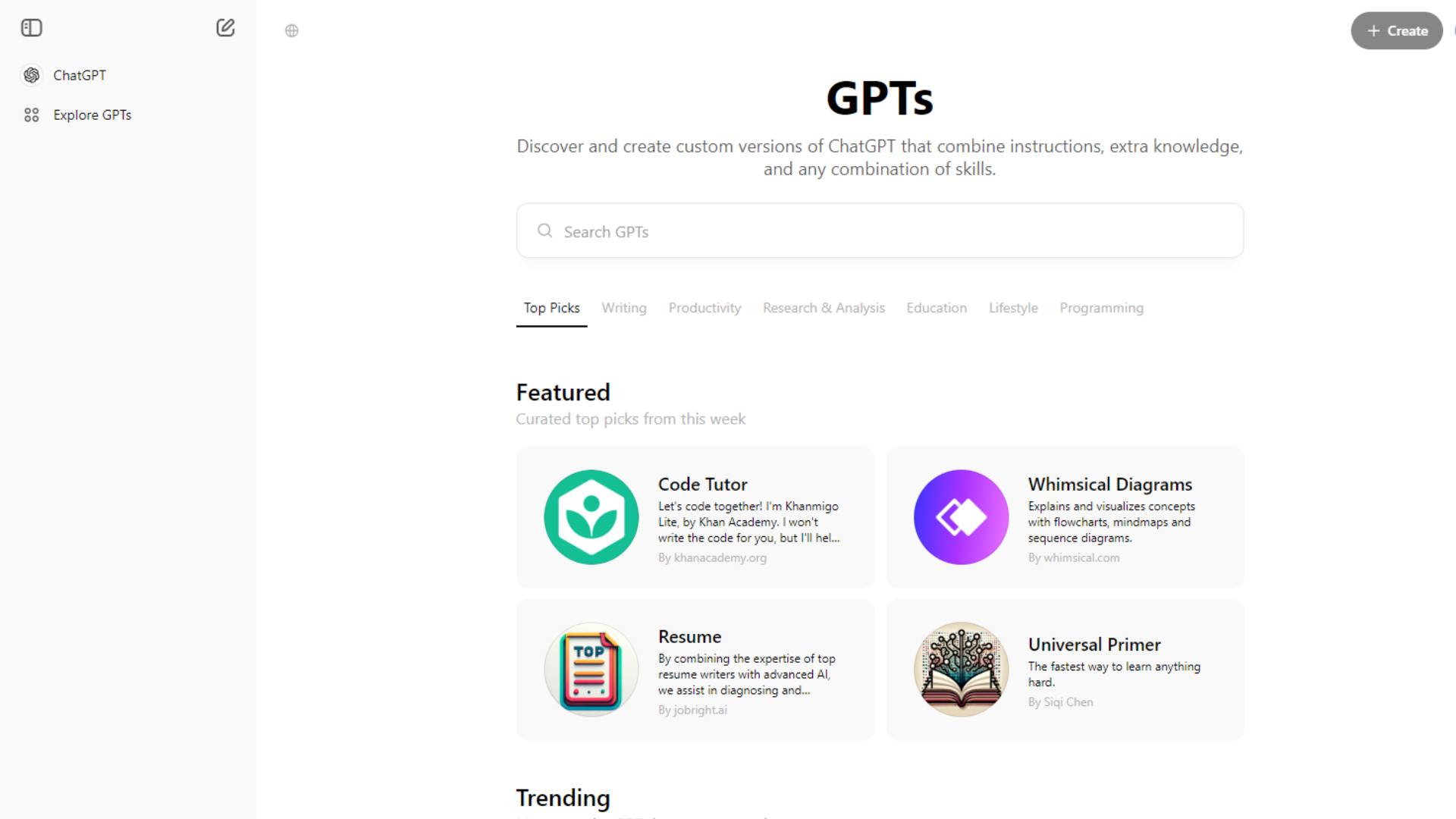Viewport: 1456px width, 819px height.
Task: Select the Writing category tab
Action: pos(623,307)
